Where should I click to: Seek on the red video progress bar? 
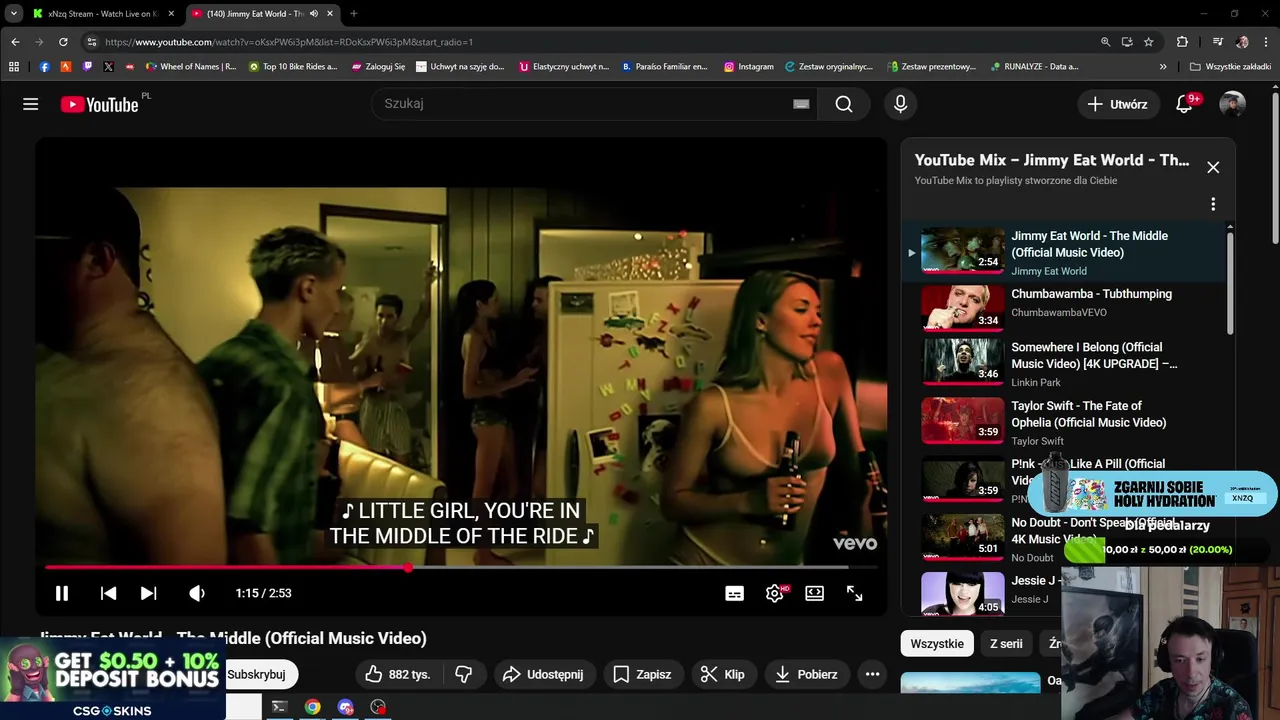[461, 568]
